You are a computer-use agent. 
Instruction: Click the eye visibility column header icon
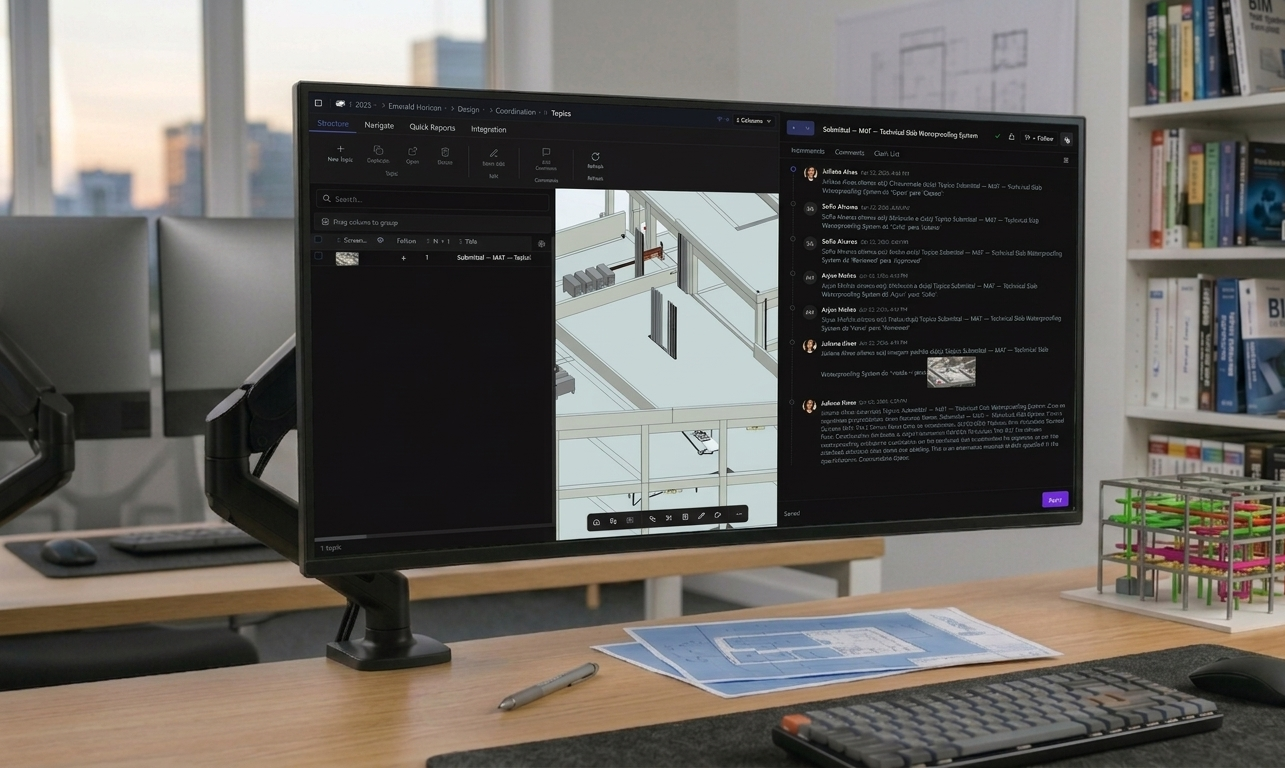(x=380, y=240)
